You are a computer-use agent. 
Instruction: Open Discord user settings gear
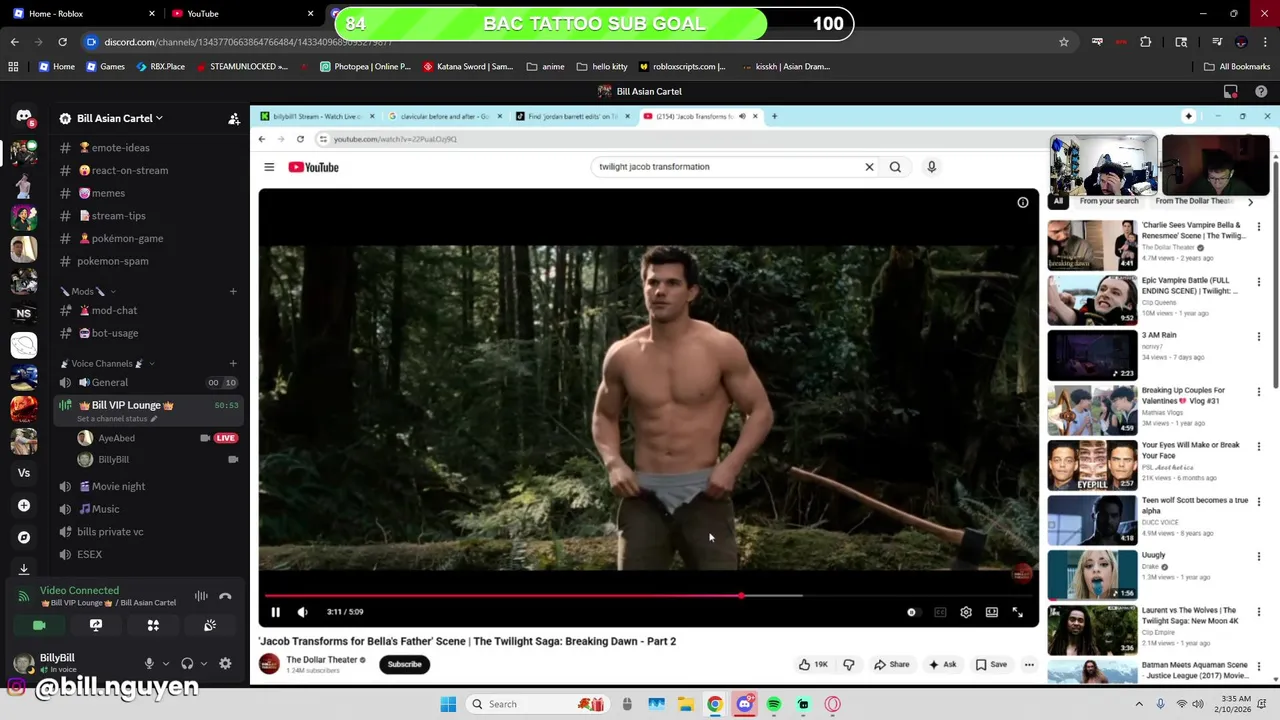coord(225,663)
